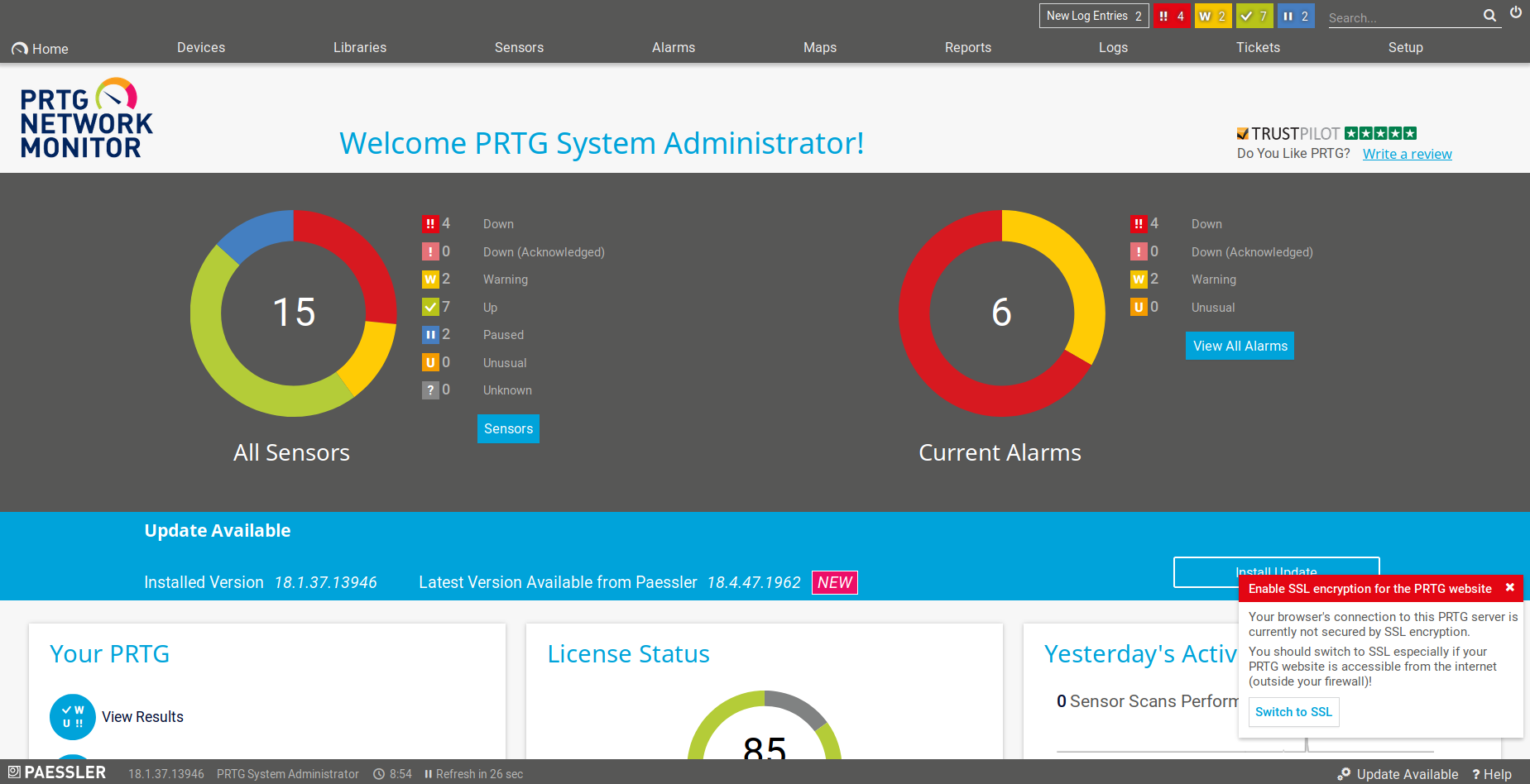This screenshot has height=784, width=1530.
Task: Click the View Results link
Action: click(x=142, y=717)
